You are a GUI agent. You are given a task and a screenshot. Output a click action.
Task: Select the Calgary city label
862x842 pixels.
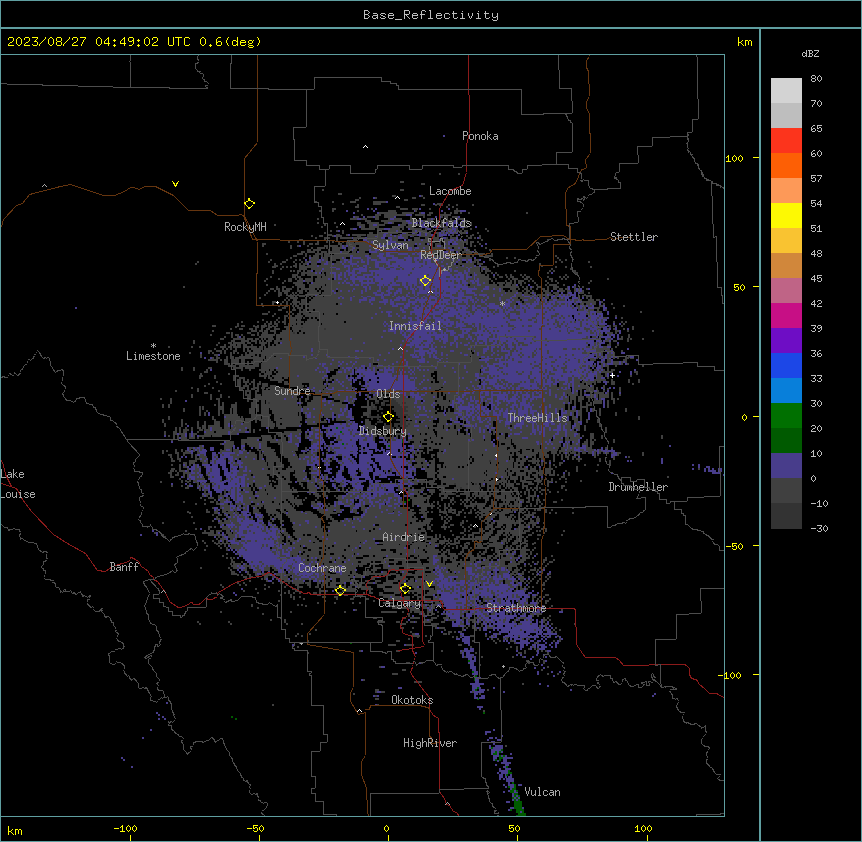[400, 603]
